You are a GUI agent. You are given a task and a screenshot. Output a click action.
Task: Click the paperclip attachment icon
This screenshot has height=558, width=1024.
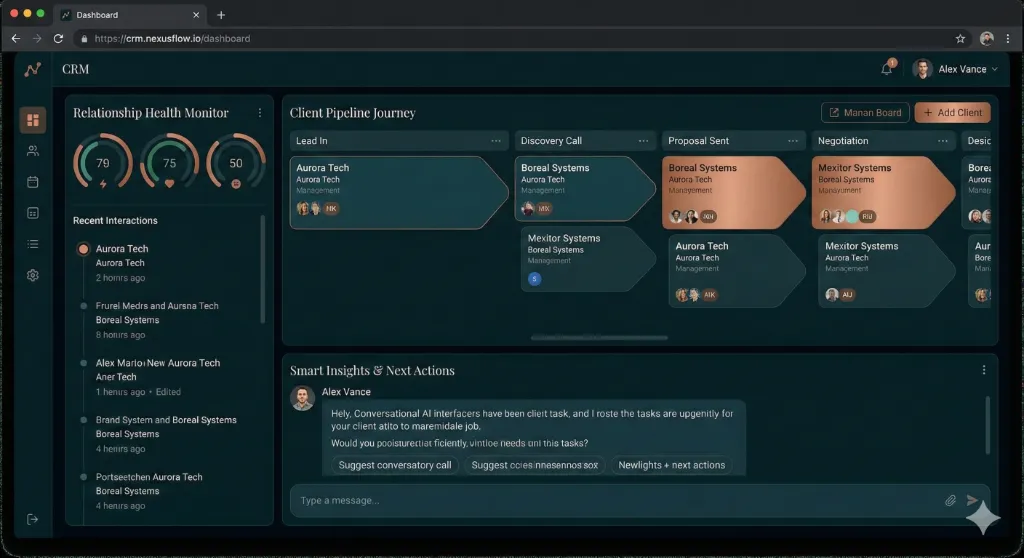point(950,500)
